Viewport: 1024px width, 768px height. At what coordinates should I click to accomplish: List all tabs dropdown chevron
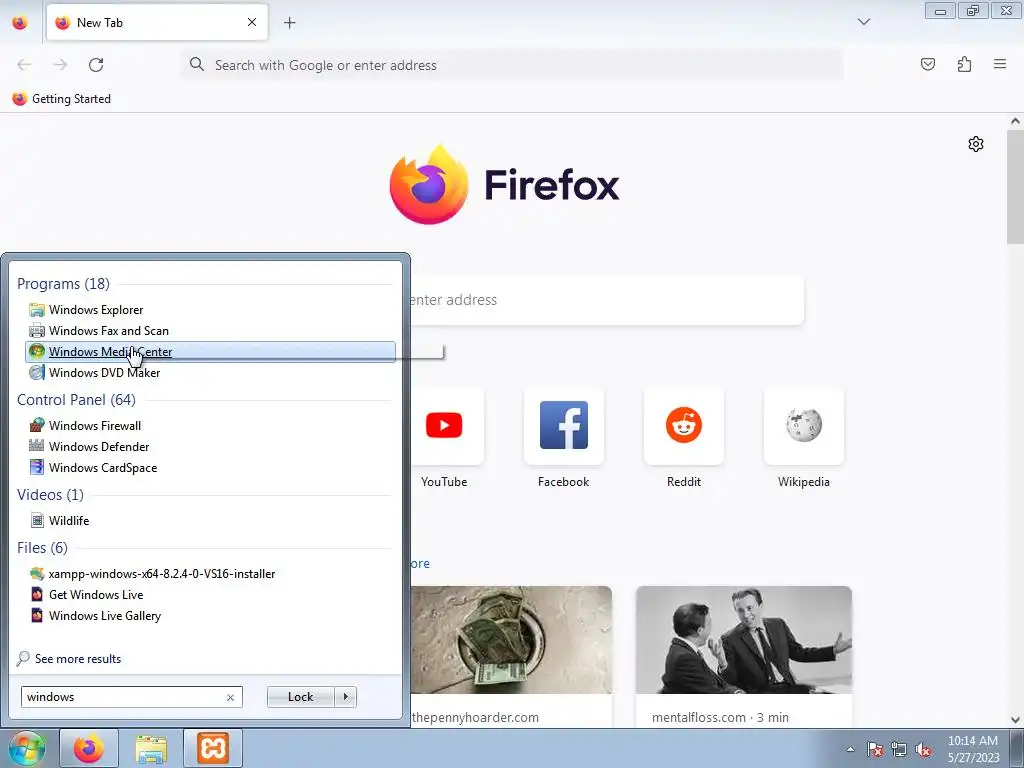point(864,22)
